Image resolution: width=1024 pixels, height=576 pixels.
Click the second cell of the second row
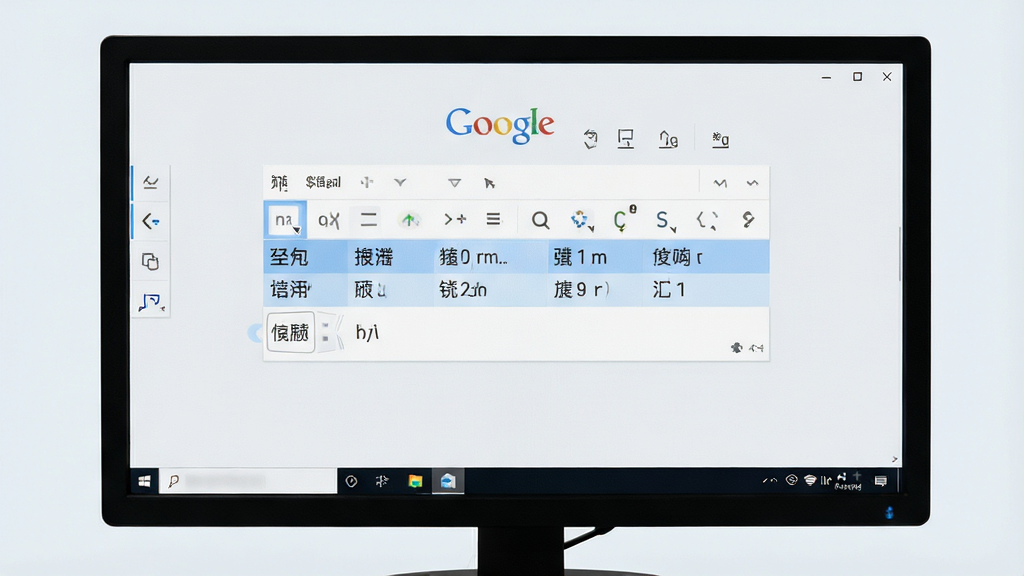(391, 289)
